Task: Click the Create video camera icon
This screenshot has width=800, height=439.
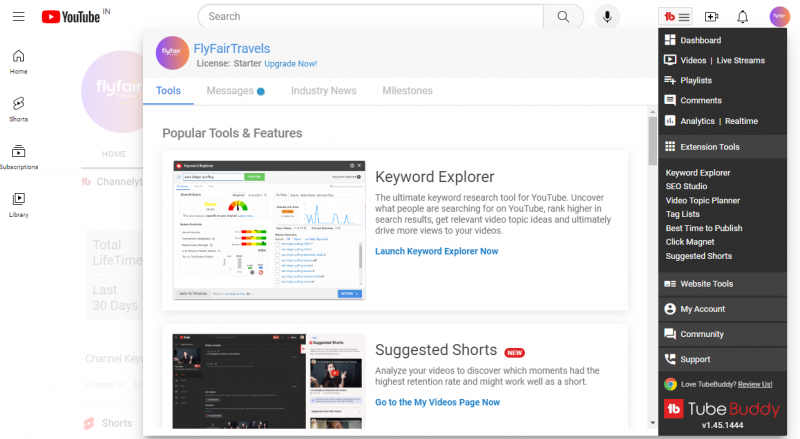Action: coord(711,17)
